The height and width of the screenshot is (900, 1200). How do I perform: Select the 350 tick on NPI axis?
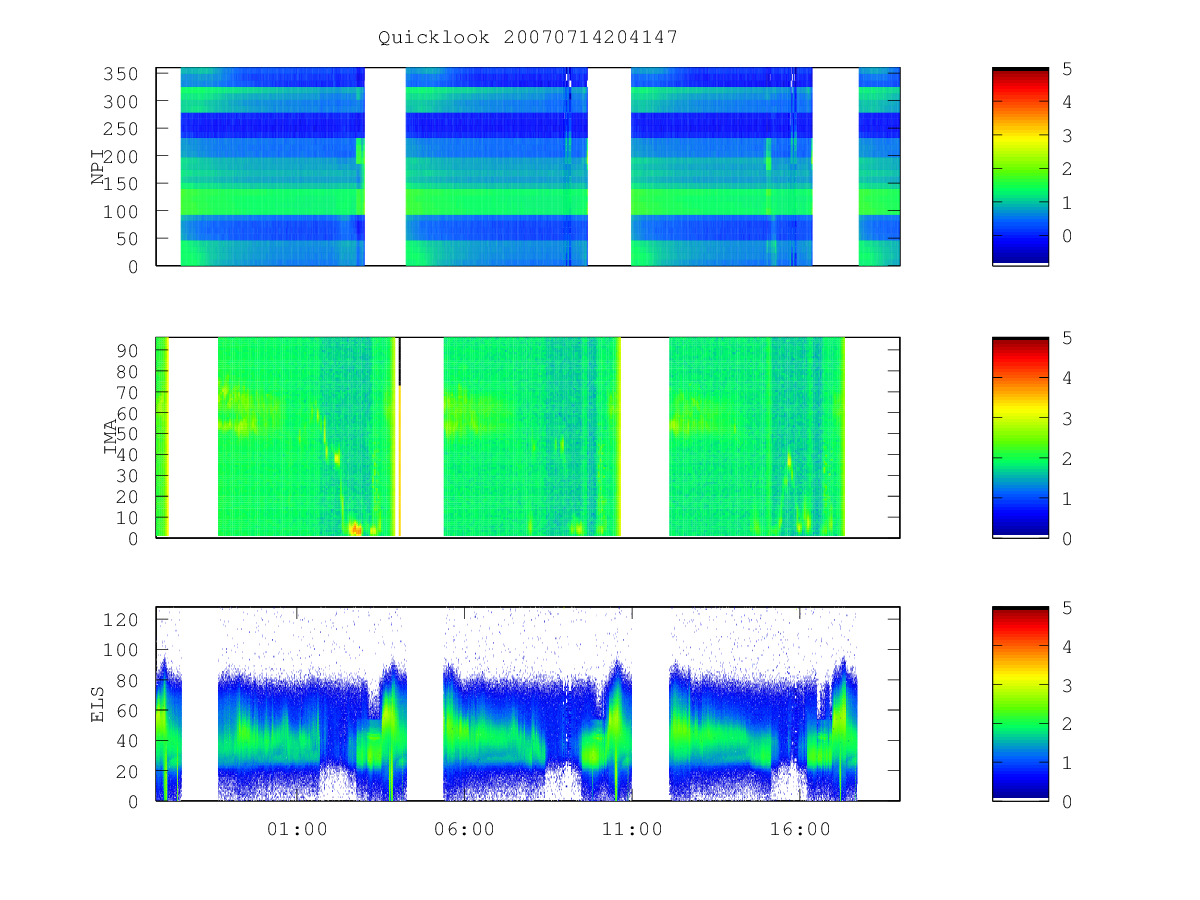(x=120, y=74)
